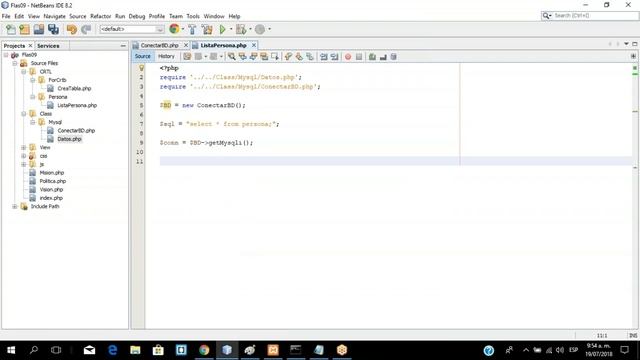Toggle the Rectangular Selection icon
Screen dimensions: 640x360
(275, 57)
